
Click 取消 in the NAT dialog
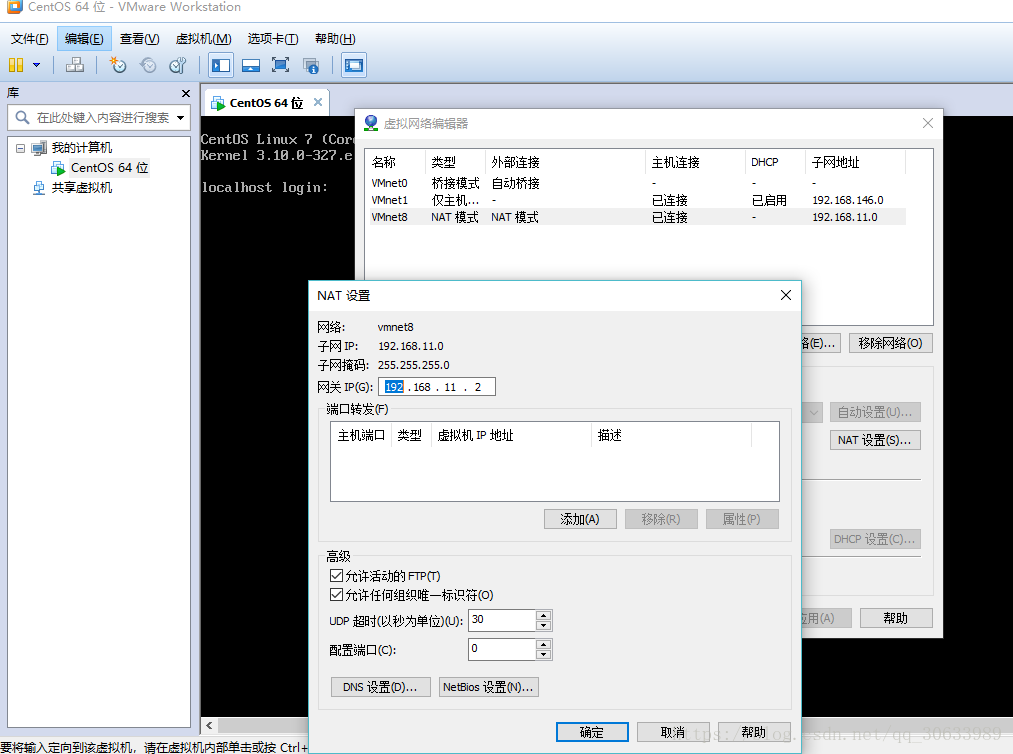tap(673, 732)
